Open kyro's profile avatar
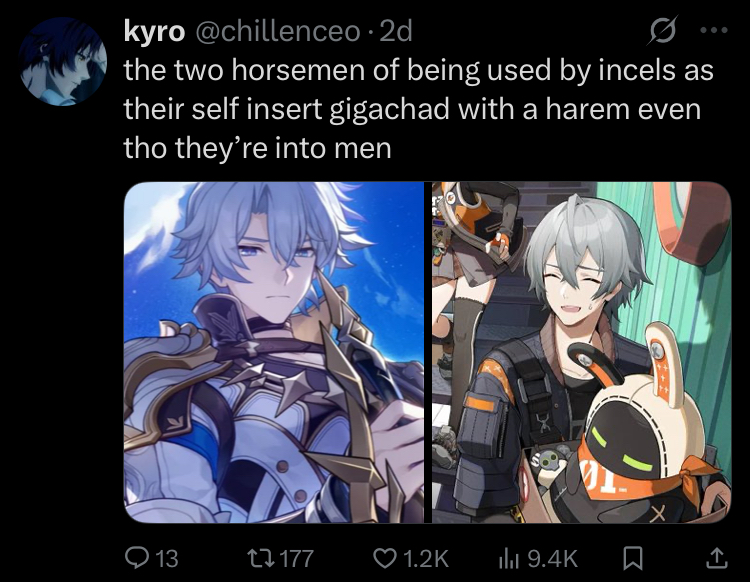750x582 pixels. [x=63, y=61]
